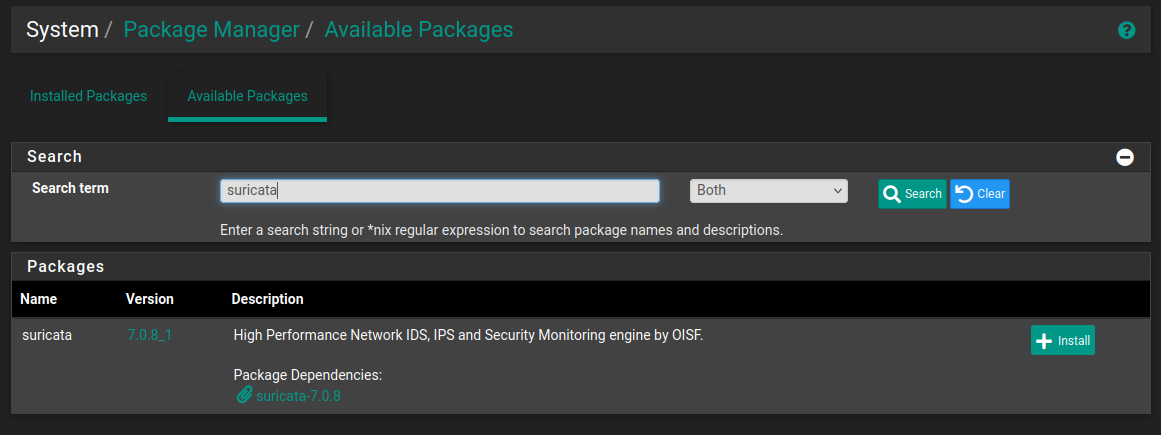Reset the search with Clear button

(980, 194)
